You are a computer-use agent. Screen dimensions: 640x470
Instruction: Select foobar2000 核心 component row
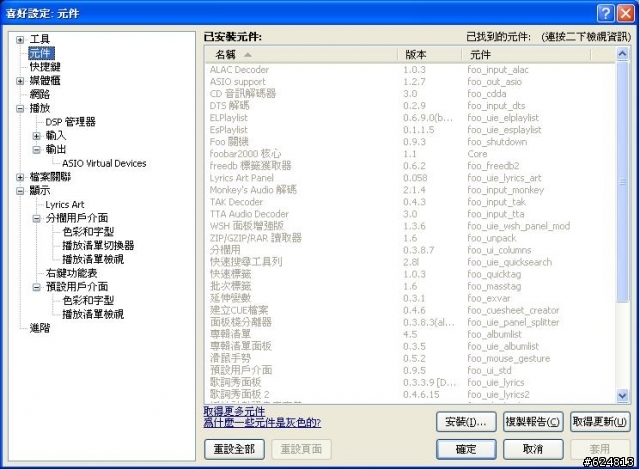(x=410, y=154)
